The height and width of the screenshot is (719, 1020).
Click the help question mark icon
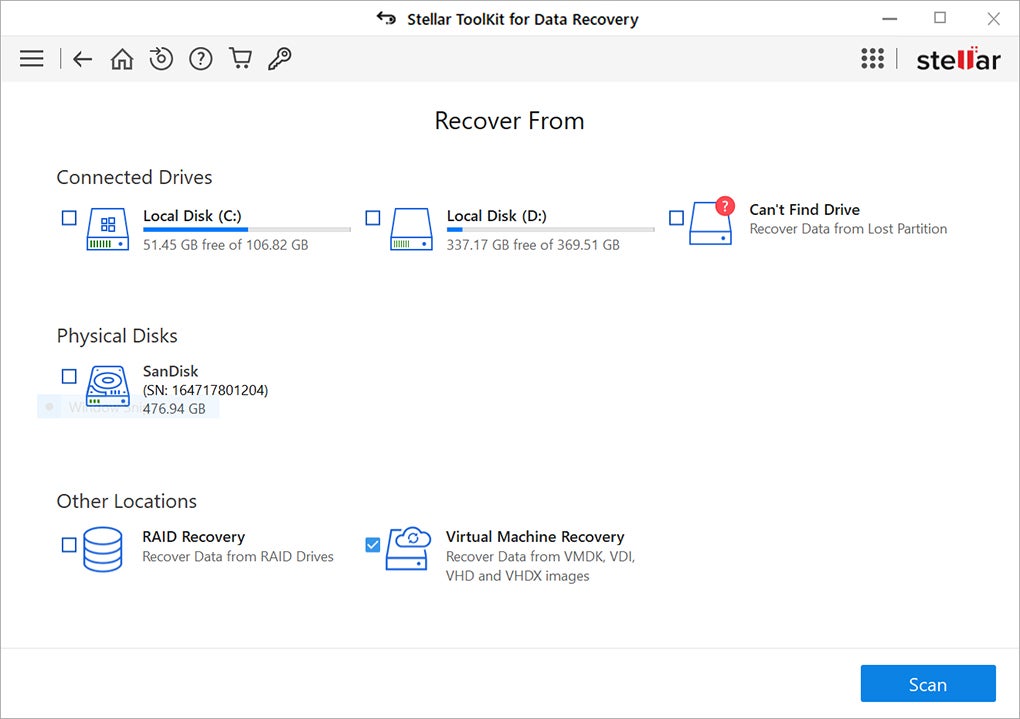click(200, 58)
